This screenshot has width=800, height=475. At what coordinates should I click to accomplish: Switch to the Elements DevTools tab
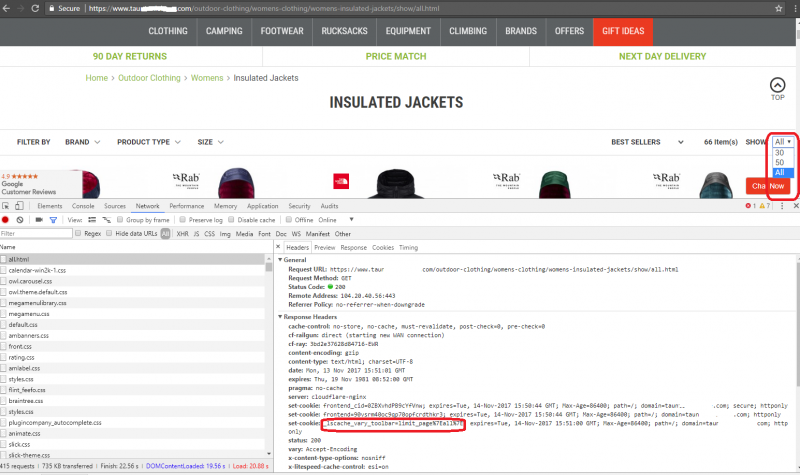[49, 206]
